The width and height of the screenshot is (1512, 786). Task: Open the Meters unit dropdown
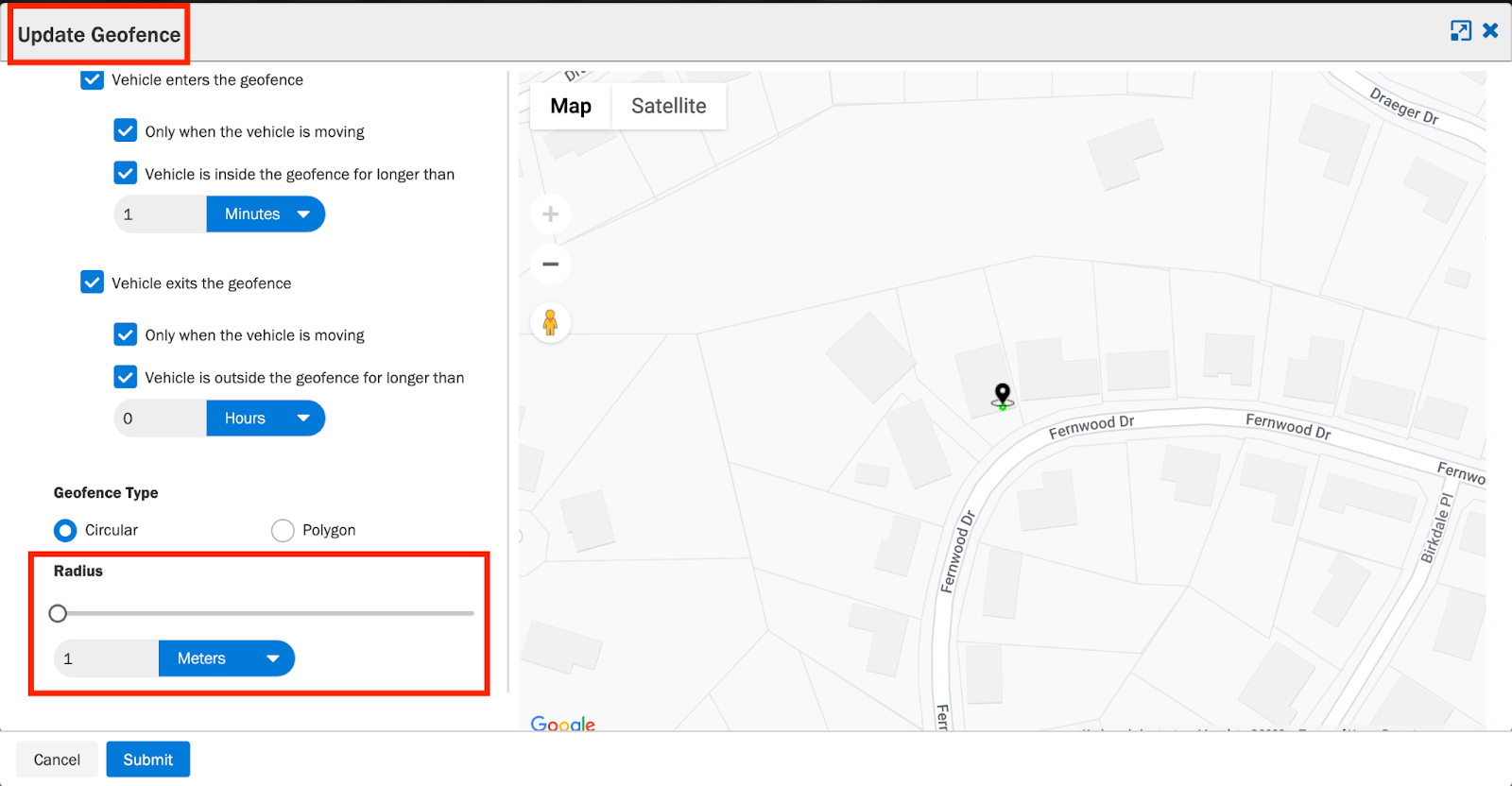click(x=227, y=658)
